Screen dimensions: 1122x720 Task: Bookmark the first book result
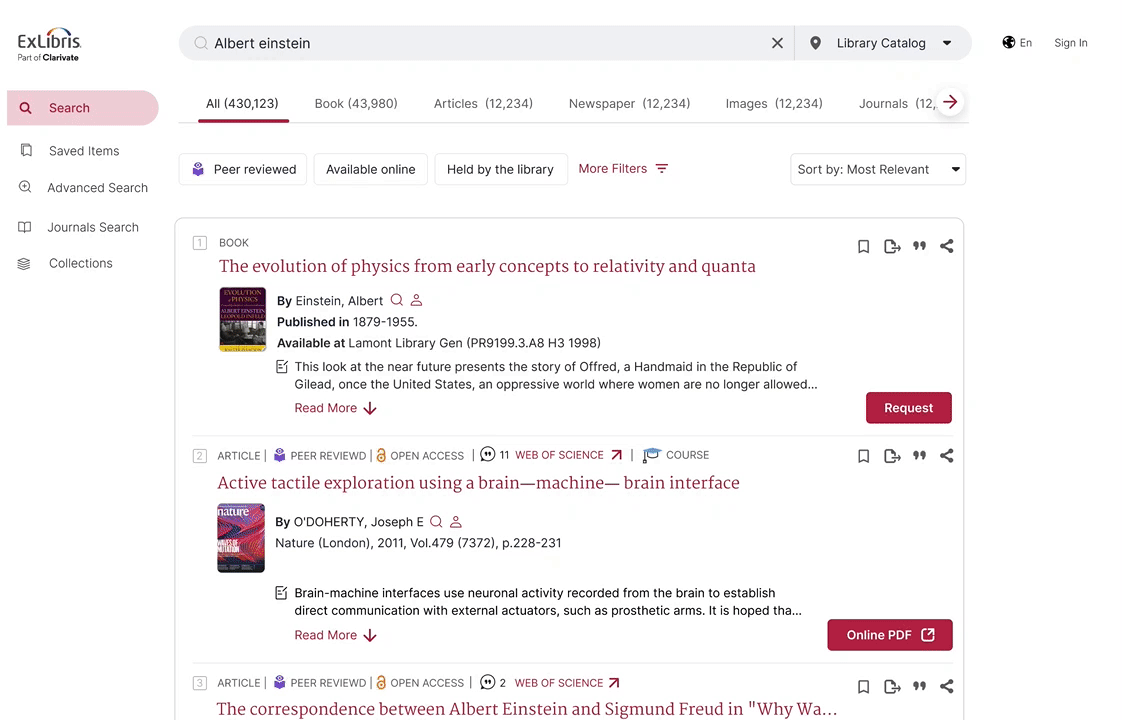[x=863, y=246]
